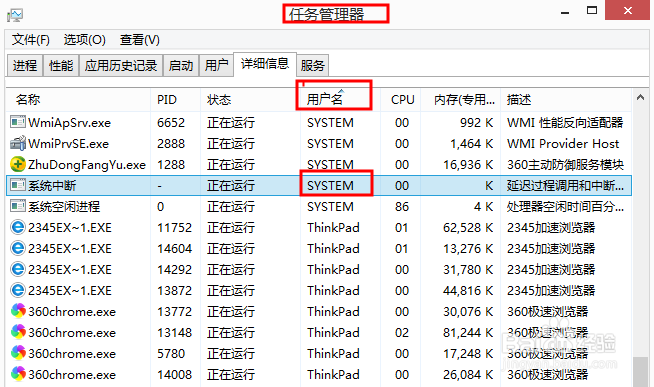
Task: Select the WmiPrvSE.exe process name
Action: [68, 143]
